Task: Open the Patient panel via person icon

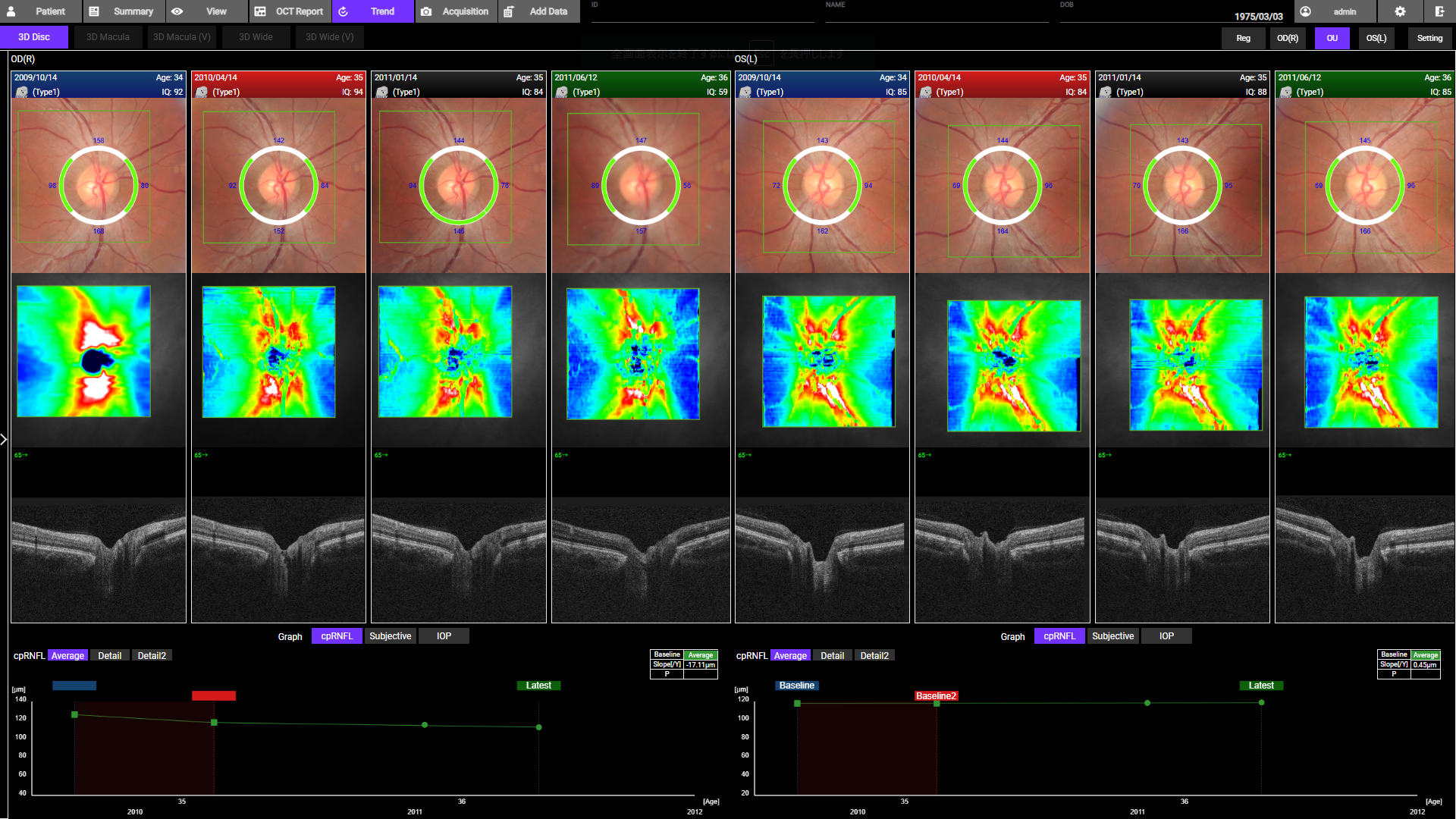Action: (11, 11)
